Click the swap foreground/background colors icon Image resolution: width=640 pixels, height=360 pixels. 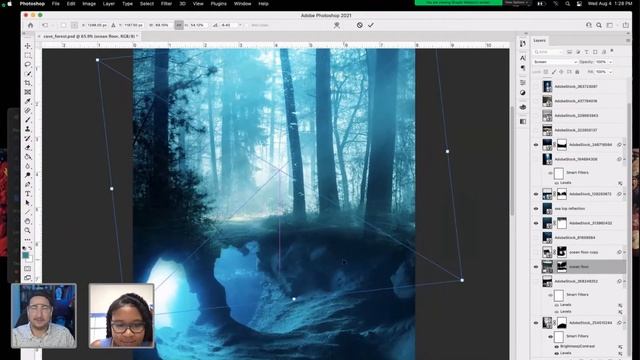[x=31, y=248]
